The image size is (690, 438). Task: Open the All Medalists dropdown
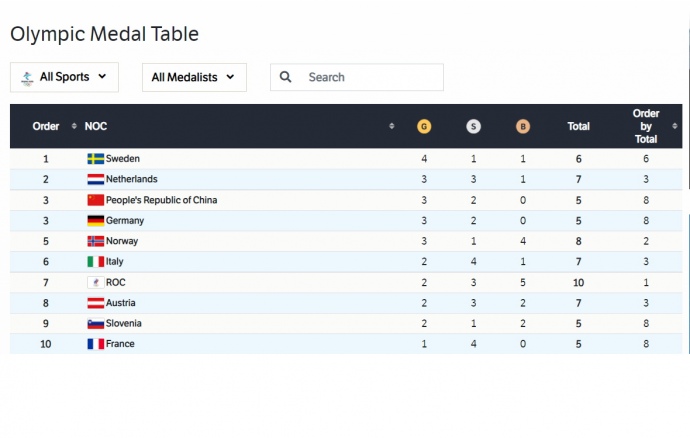click(x=194, y=77)
